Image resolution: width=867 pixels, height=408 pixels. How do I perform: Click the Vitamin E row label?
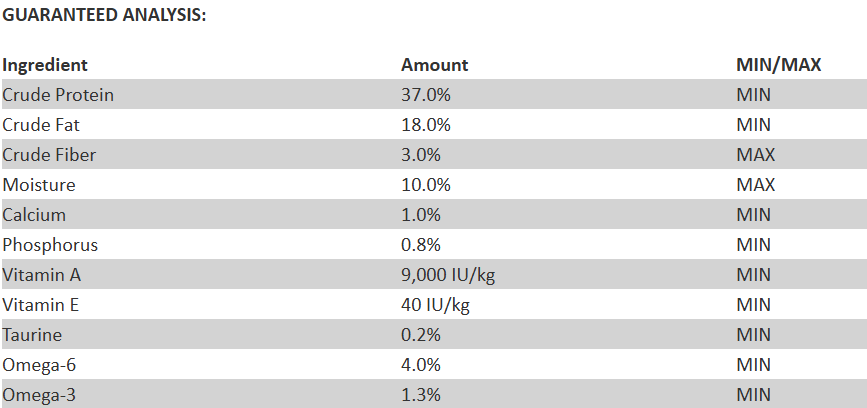pyautogui.click(x=43, y=305)
